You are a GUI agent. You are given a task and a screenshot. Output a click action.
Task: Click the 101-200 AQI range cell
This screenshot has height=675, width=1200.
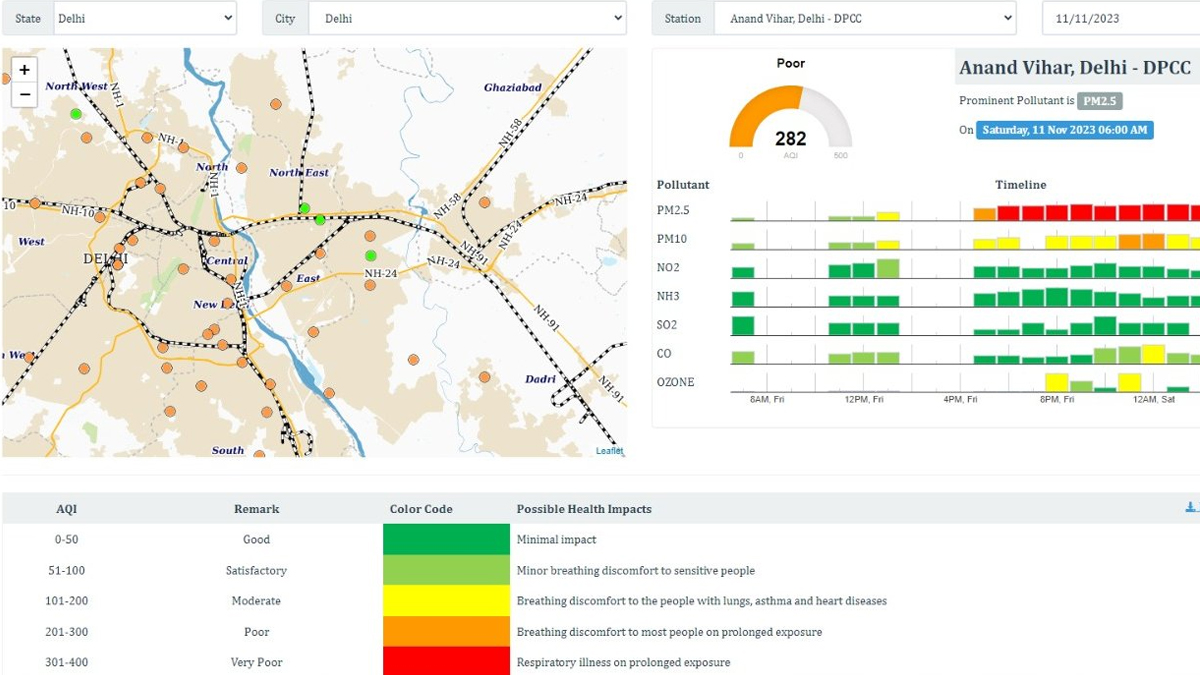click(66, 601)
